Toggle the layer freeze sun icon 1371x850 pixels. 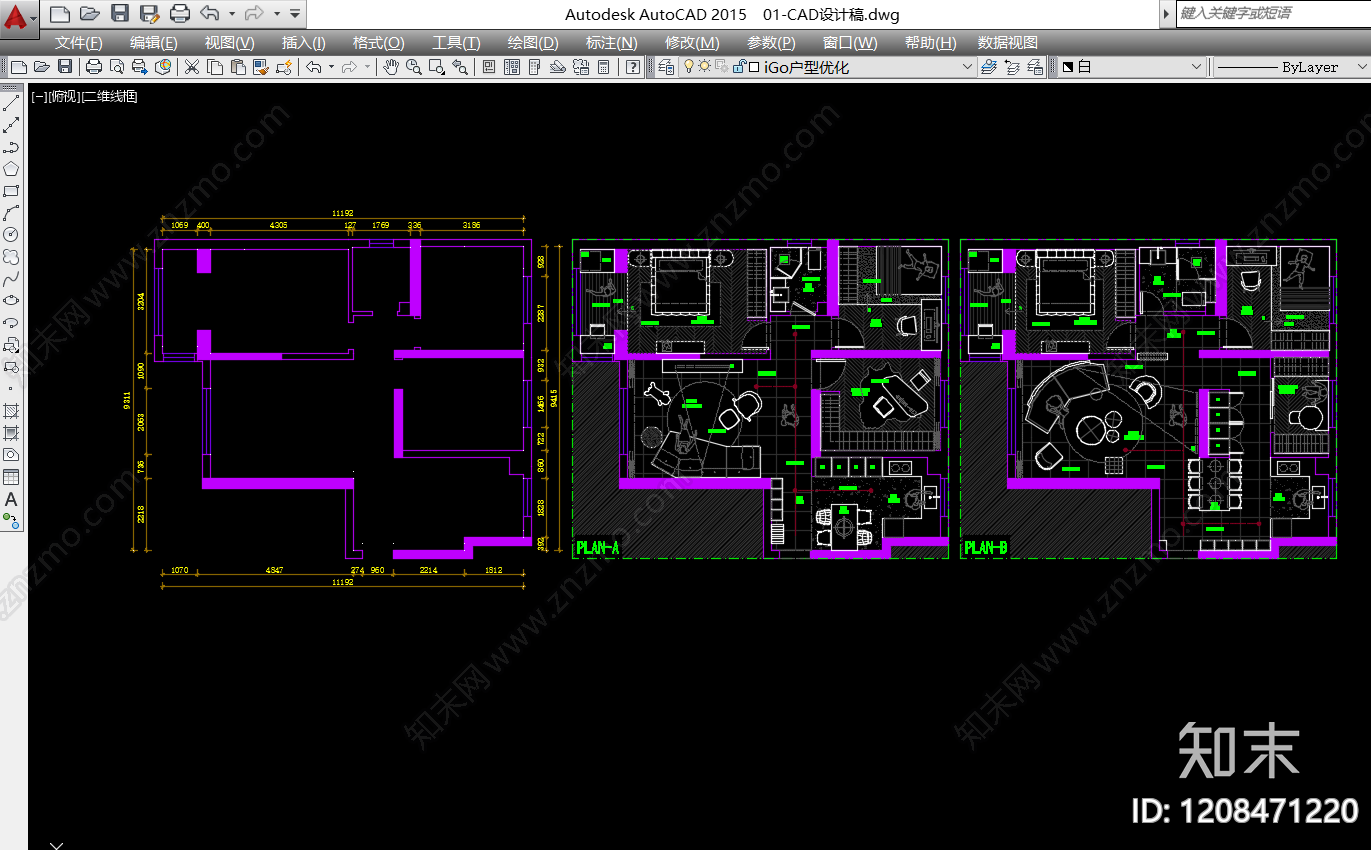tap(704, 66)
